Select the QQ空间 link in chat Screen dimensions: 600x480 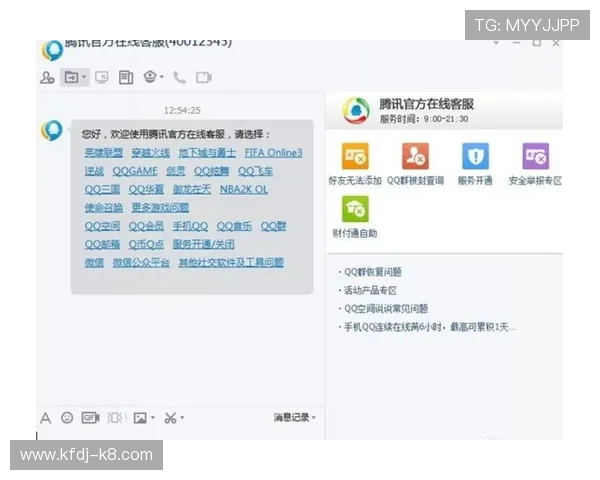coord(102,226)
